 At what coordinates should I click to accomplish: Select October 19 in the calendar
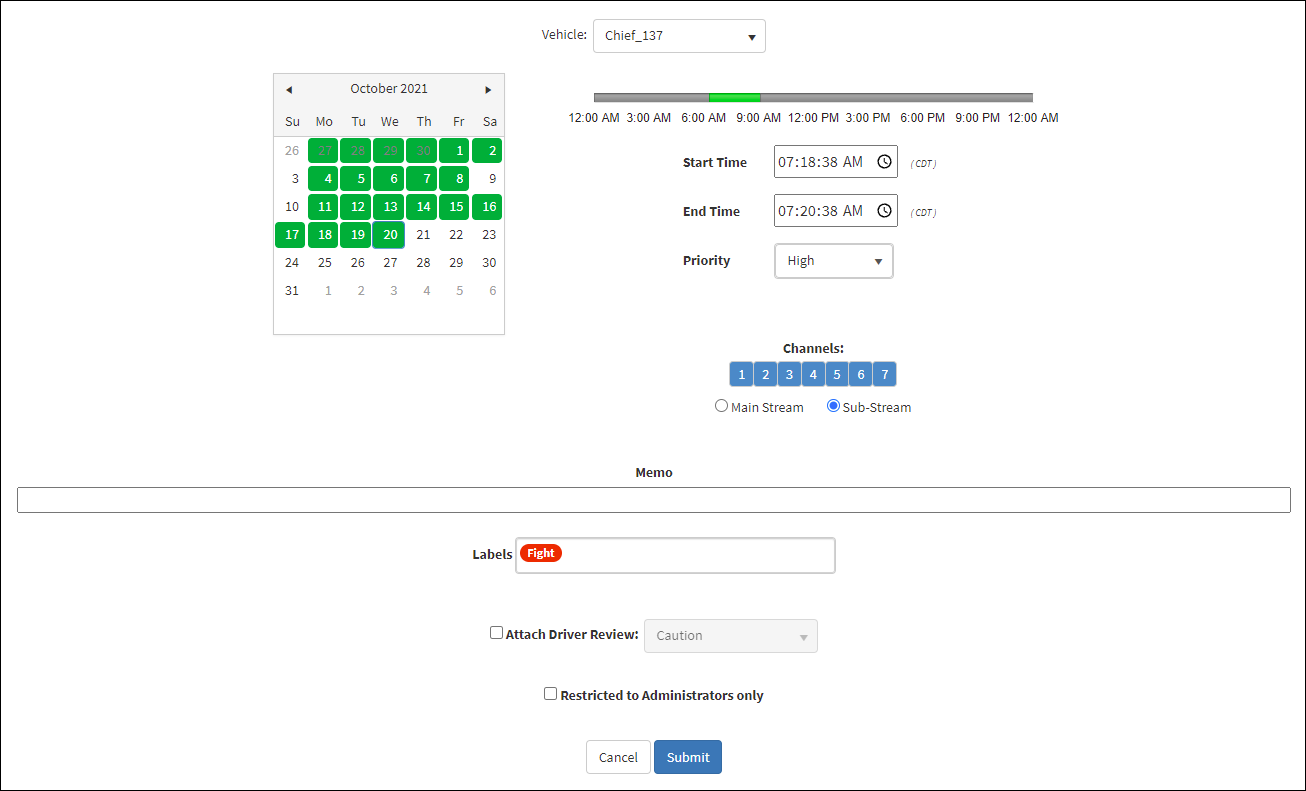coord(356,235)
